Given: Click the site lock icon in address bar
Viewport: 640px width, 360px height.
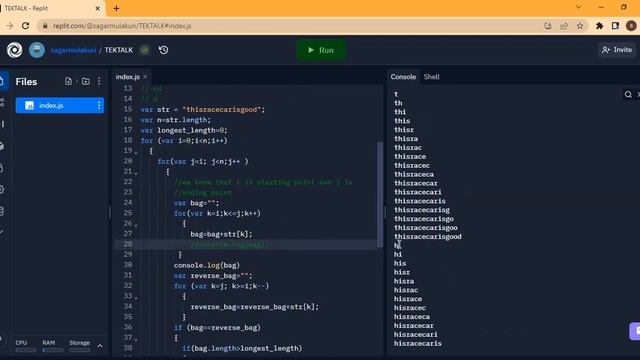Looking at the screenshot, I should [x=45, y=26].
